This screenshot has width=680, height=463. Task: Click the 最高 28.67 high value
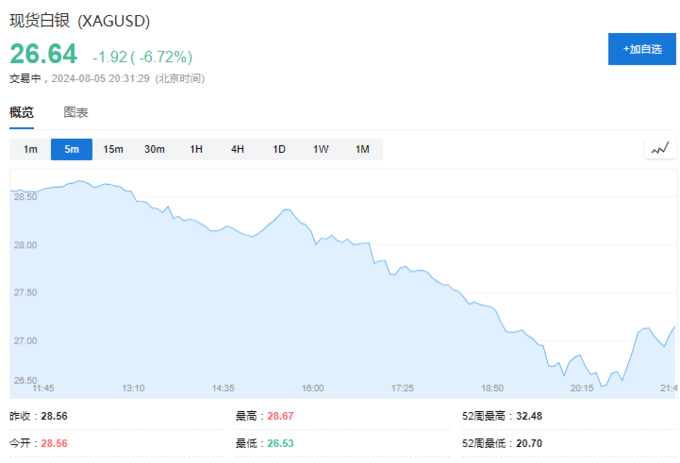pyautogui.click(x=278, y=415)
